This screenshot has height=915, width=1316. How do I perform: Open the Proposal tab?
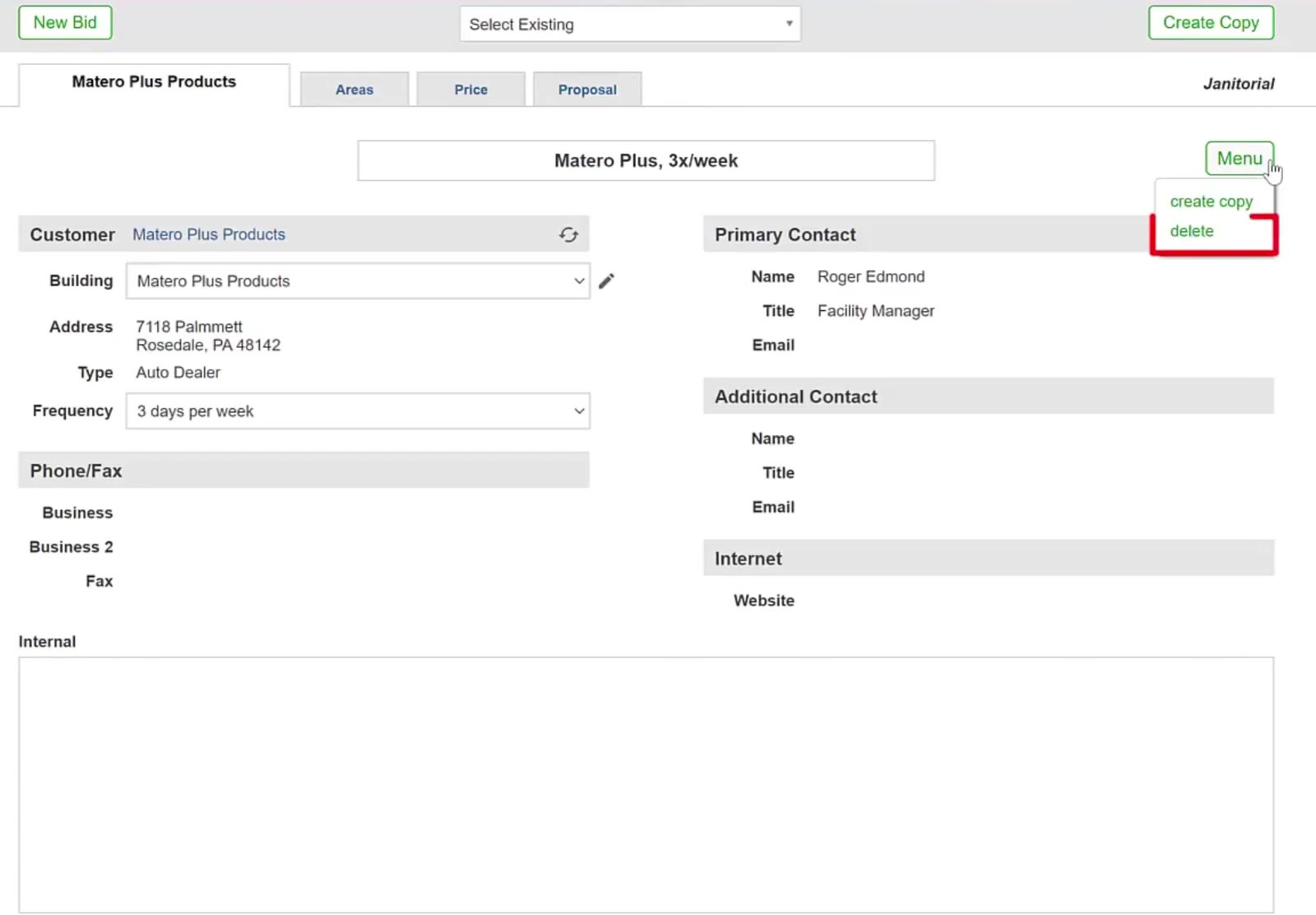coord(587,90)
